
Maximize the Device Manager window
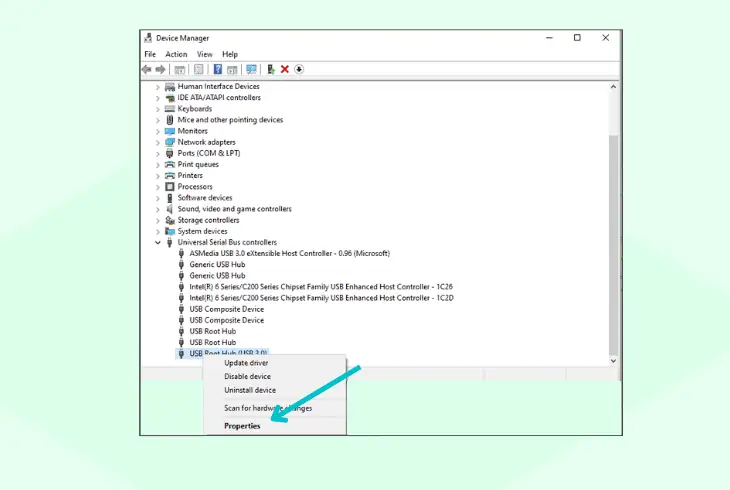(x=577, y=38)
